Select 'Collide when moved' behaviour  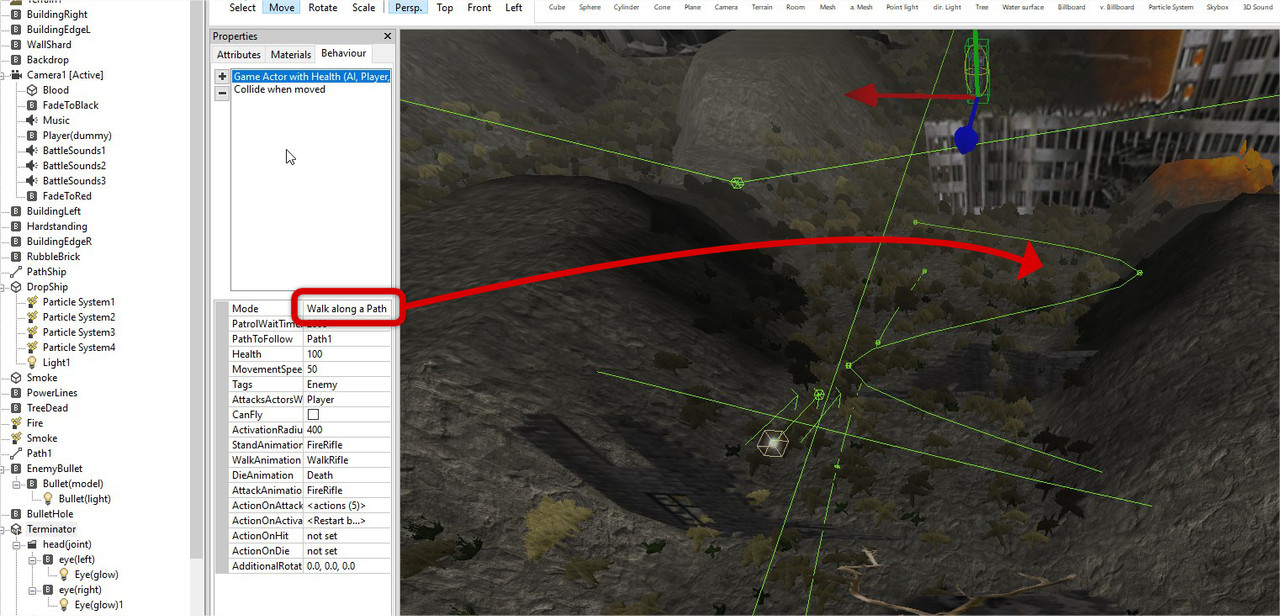(279, 89)
